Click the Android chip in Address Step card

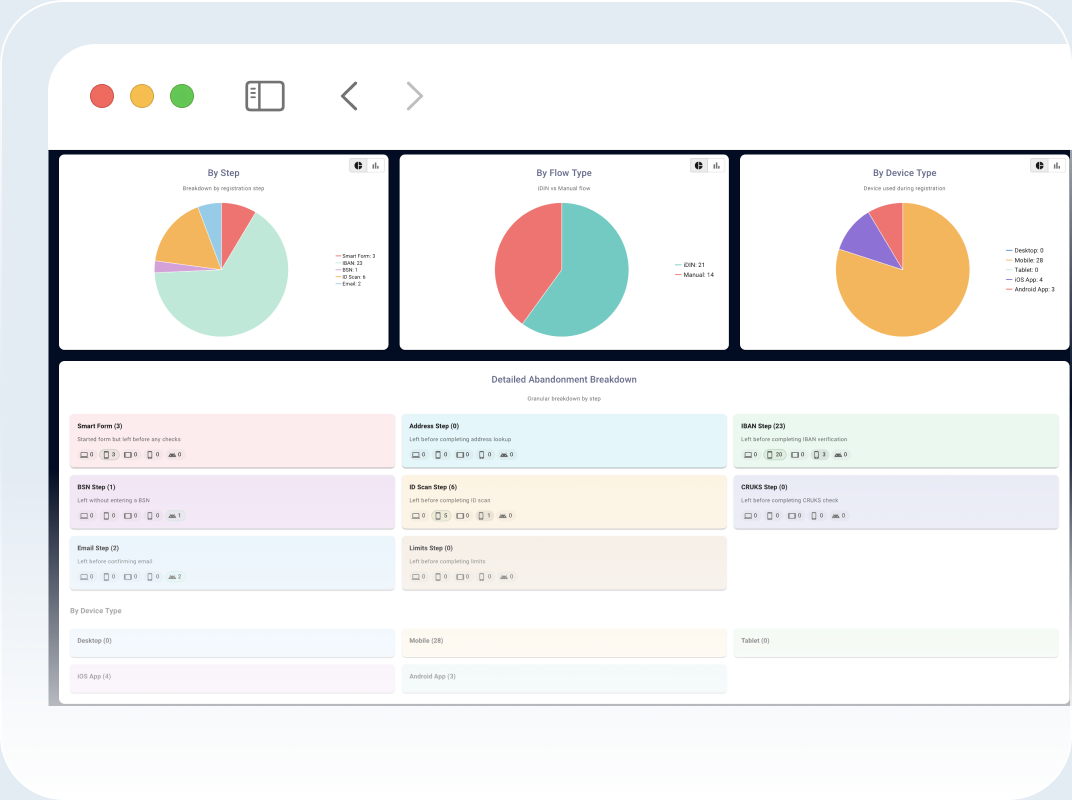pos(507,455)
